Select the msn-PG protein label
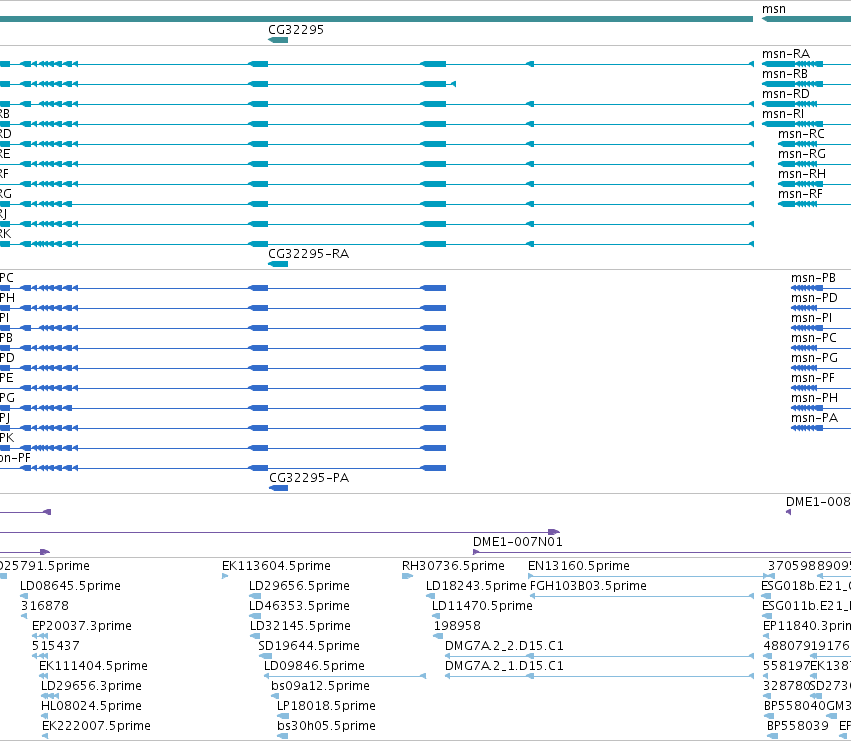 tap(814, 358)
